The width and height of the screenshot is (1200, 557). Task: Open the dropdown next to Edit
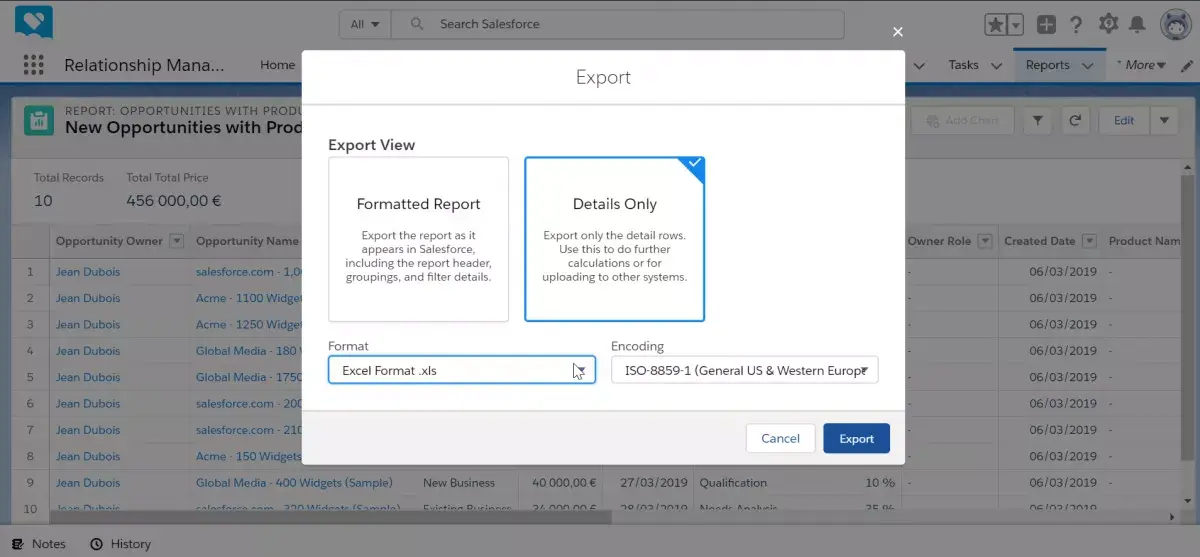pos(1164,120)
